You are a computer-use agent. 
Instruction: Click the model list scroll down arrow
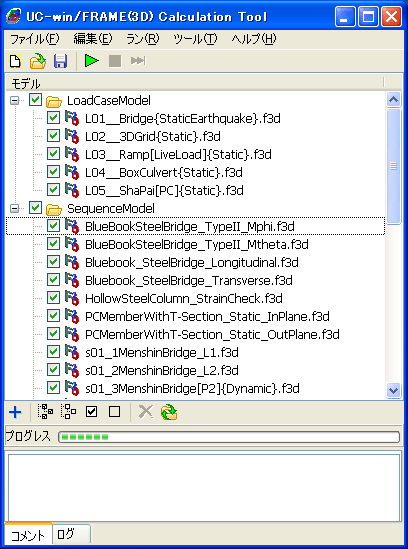pyautogui.click(x=394, y=389)
